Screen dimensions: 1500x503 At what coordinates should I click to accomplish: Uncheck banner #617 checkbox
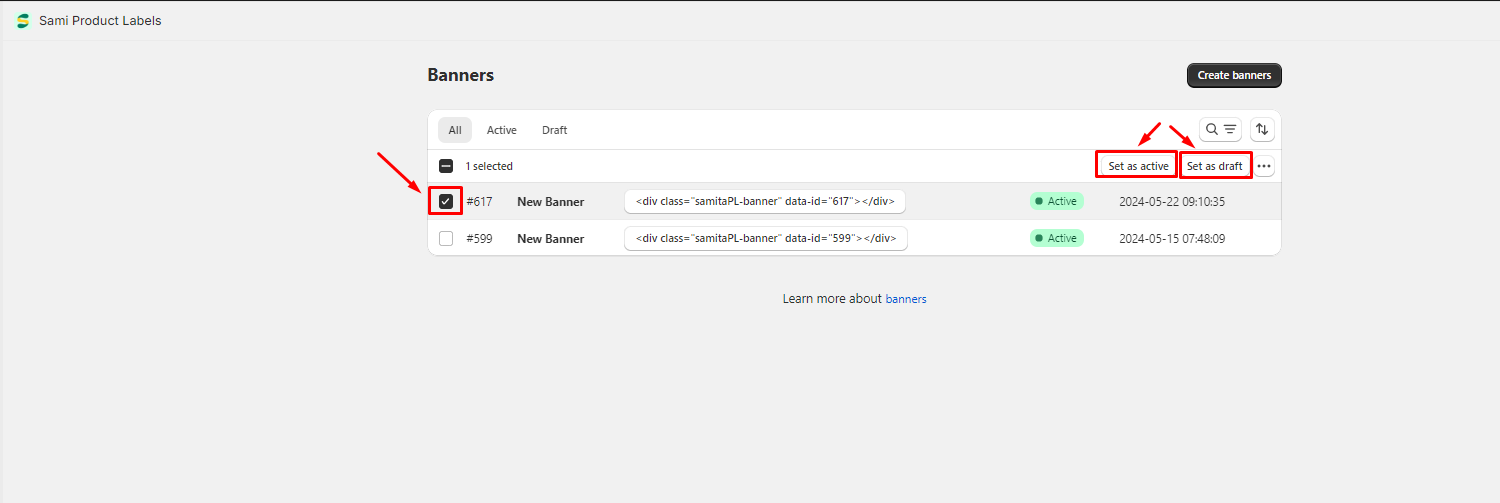[x=446, y=201]
